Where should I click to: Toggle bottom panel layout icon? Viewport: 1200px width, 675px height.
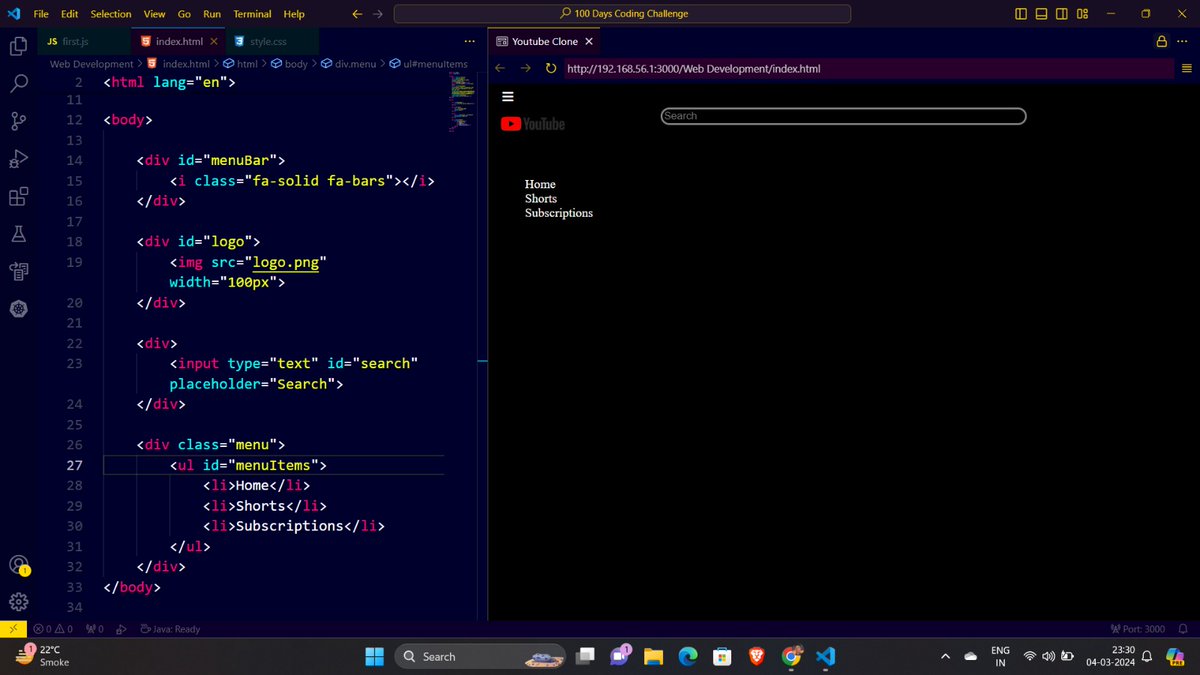[1041, 14]
